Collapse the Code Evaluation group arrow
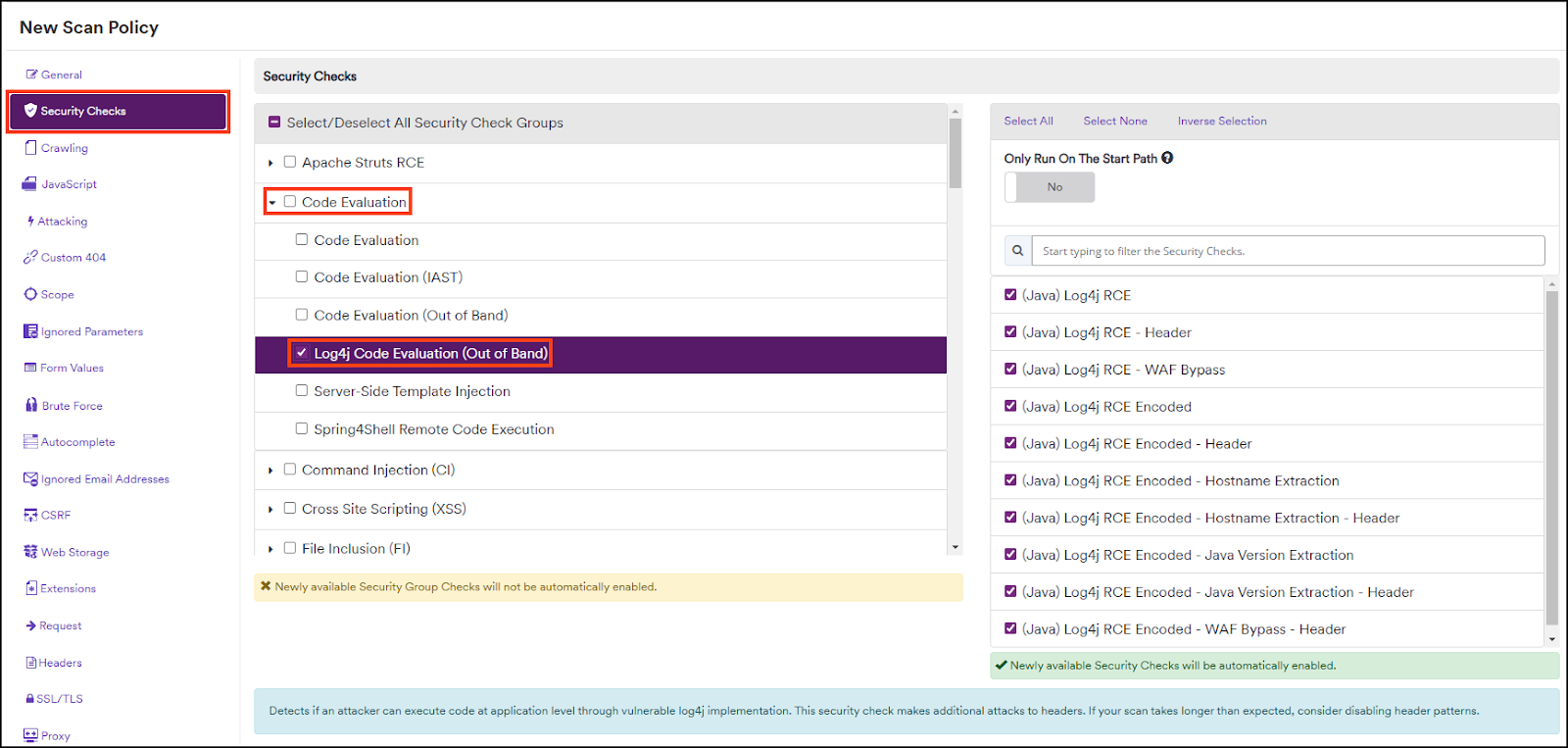The height and width of the screenshot is (748, 1568). (x=271, y=203)
